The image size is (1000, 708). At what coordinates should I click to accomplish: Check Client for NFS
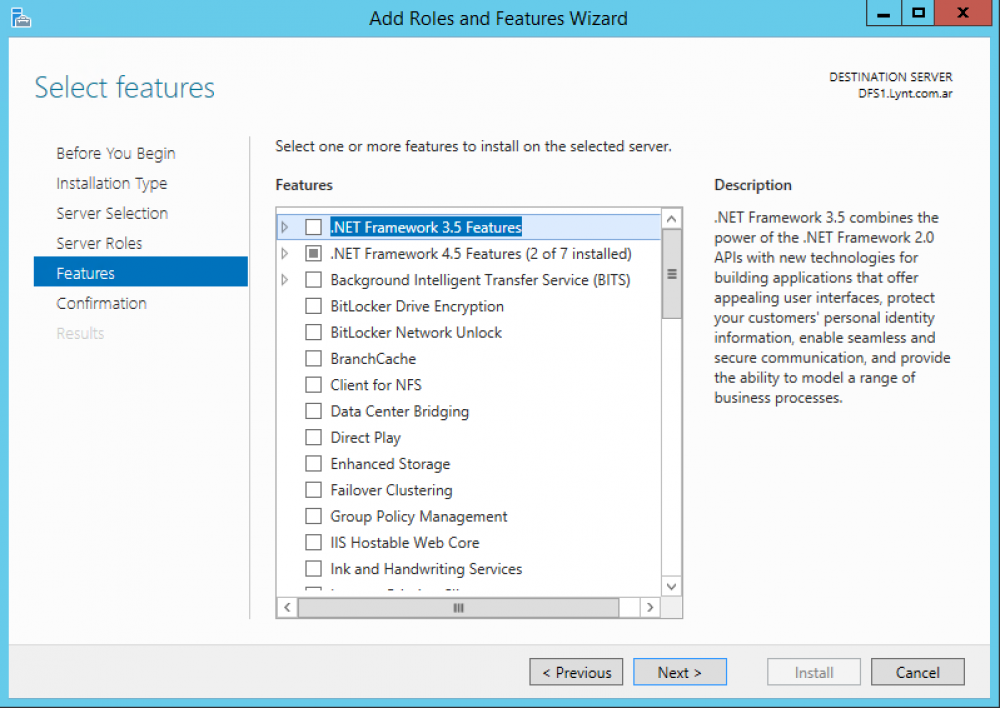point(313,384)
